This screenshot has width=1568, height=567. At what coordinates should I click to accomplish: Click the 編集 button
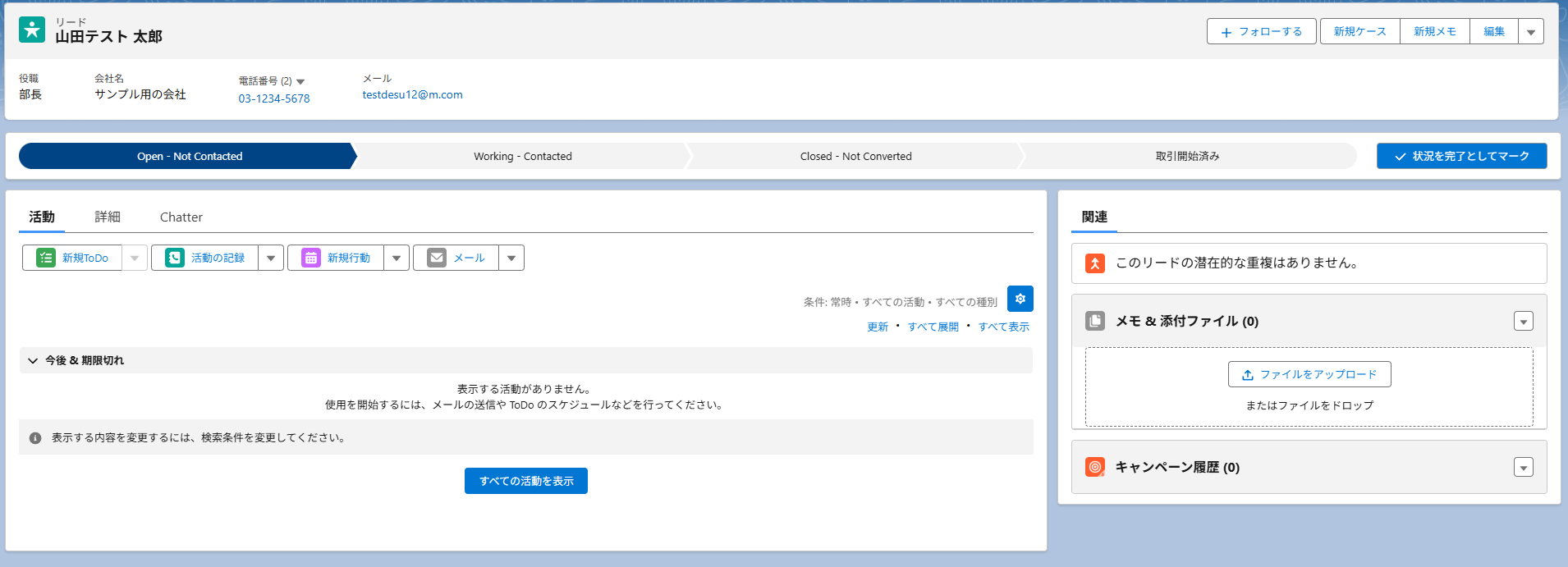(1494, 32)
